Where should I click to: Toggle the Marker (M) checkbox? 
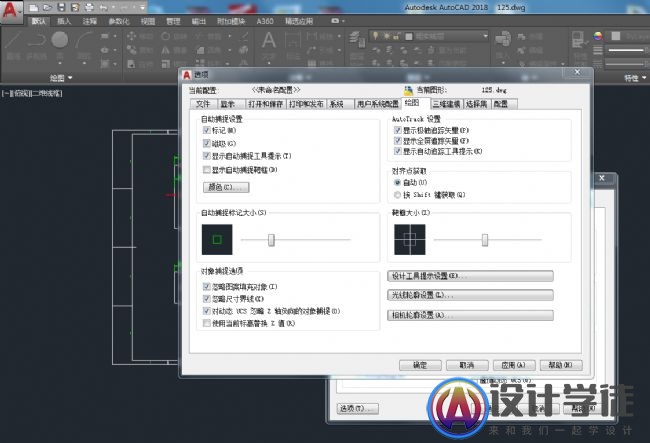207,130
